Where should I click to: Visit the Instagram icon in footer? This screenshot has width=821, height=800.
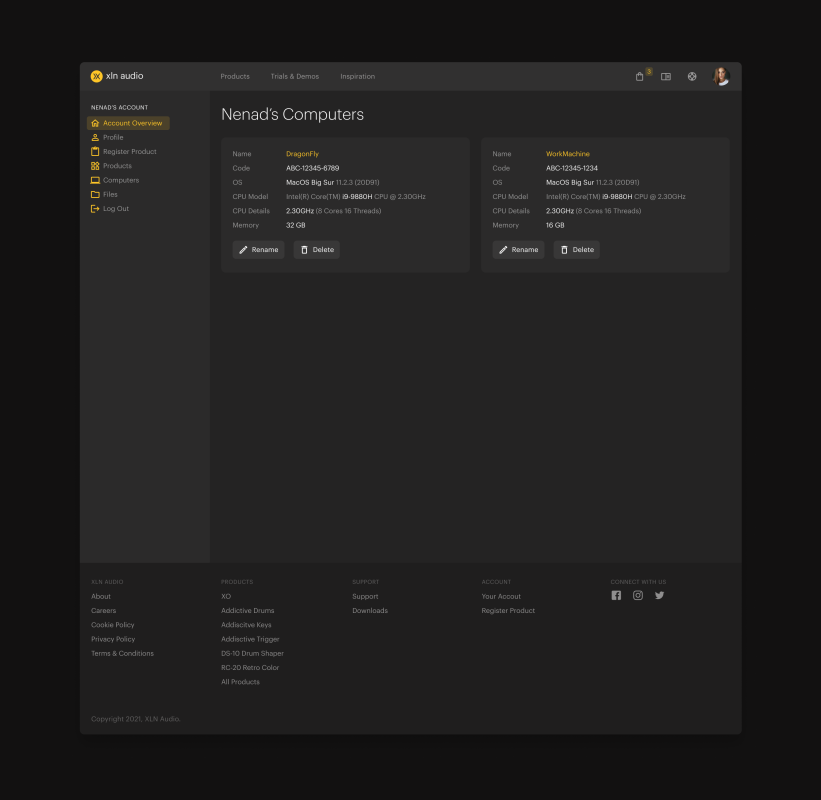[638, 596]
